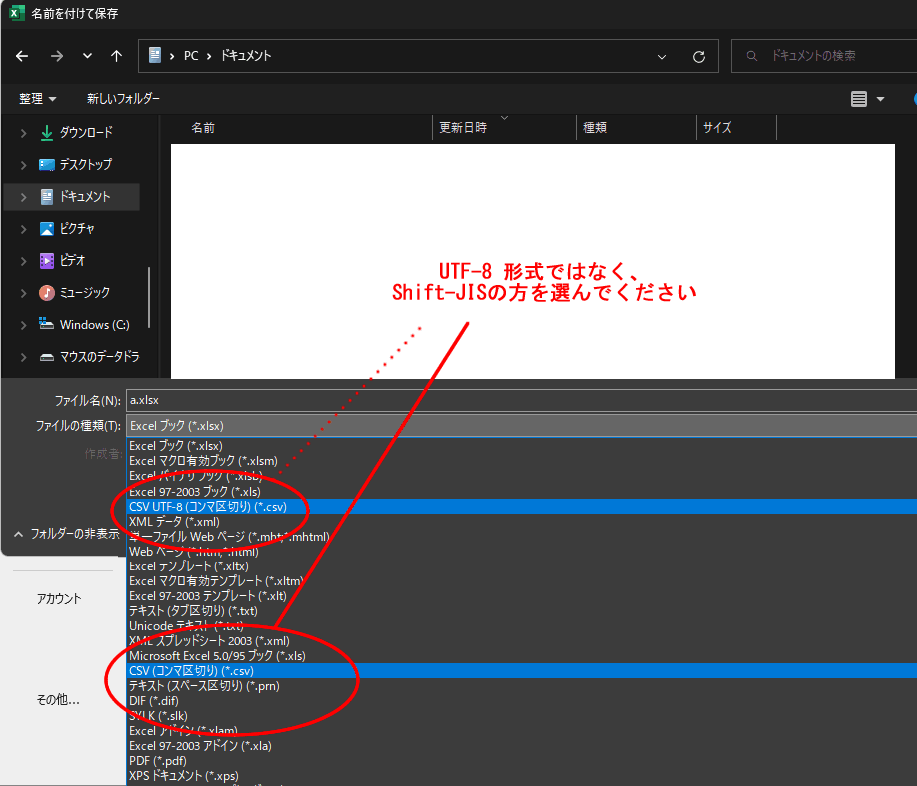Collapse folders with フォルダーの非表示
Viewport: 917px width, 786px height.
tap(66, 534)
